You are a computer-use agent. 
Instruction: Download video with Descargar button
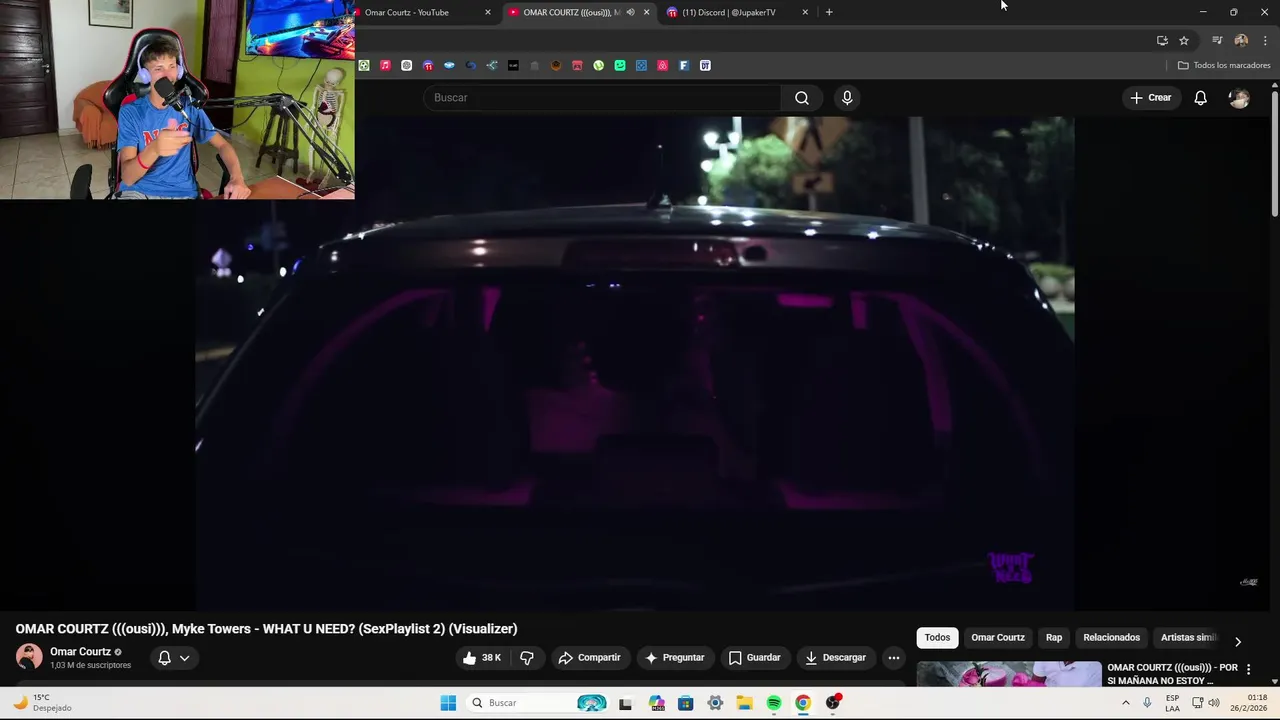tap(836, 658)
